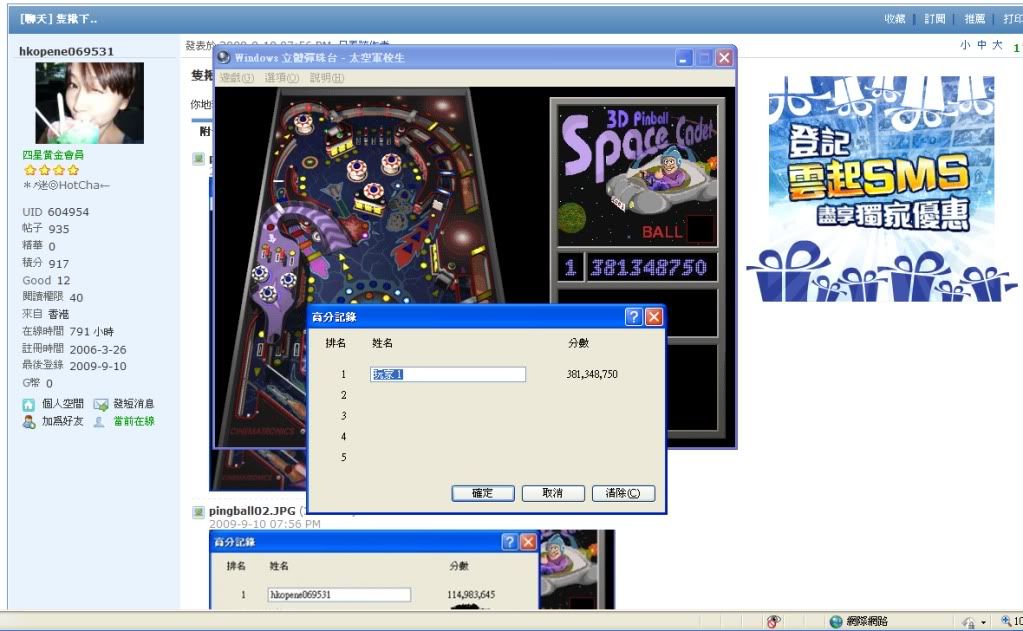Click the score 114,983,645 in lower screenshot
This screenshot has width=1023, height=631.
pos(471,594)
